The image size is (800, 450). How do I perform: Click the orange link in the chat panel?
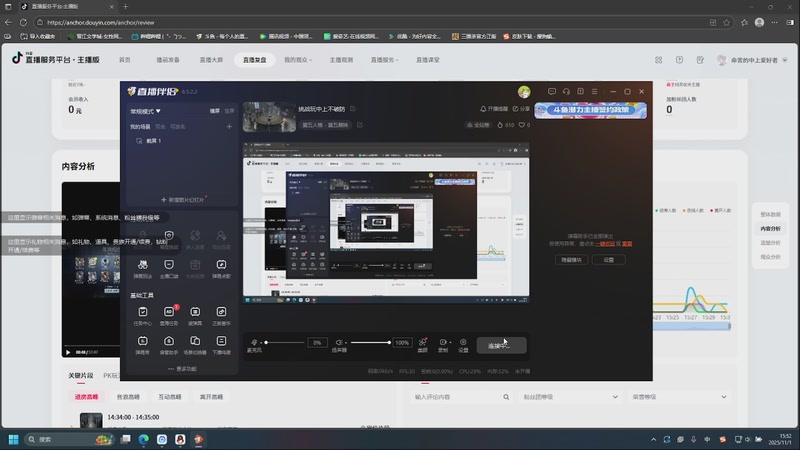[605, 244]
